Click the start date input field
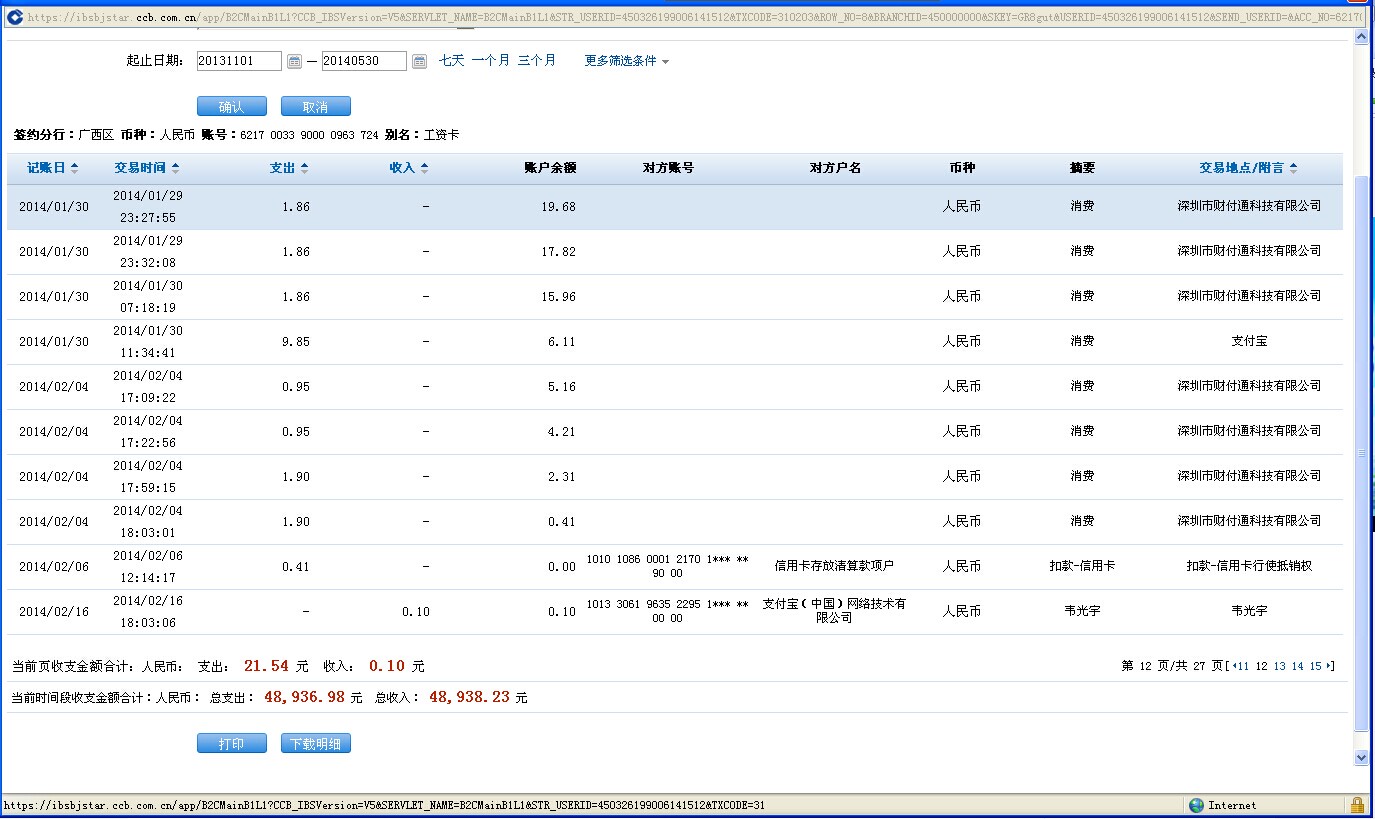Image resolution: width=1375 pixels, height=819 pixels. (x=239, y=61)
